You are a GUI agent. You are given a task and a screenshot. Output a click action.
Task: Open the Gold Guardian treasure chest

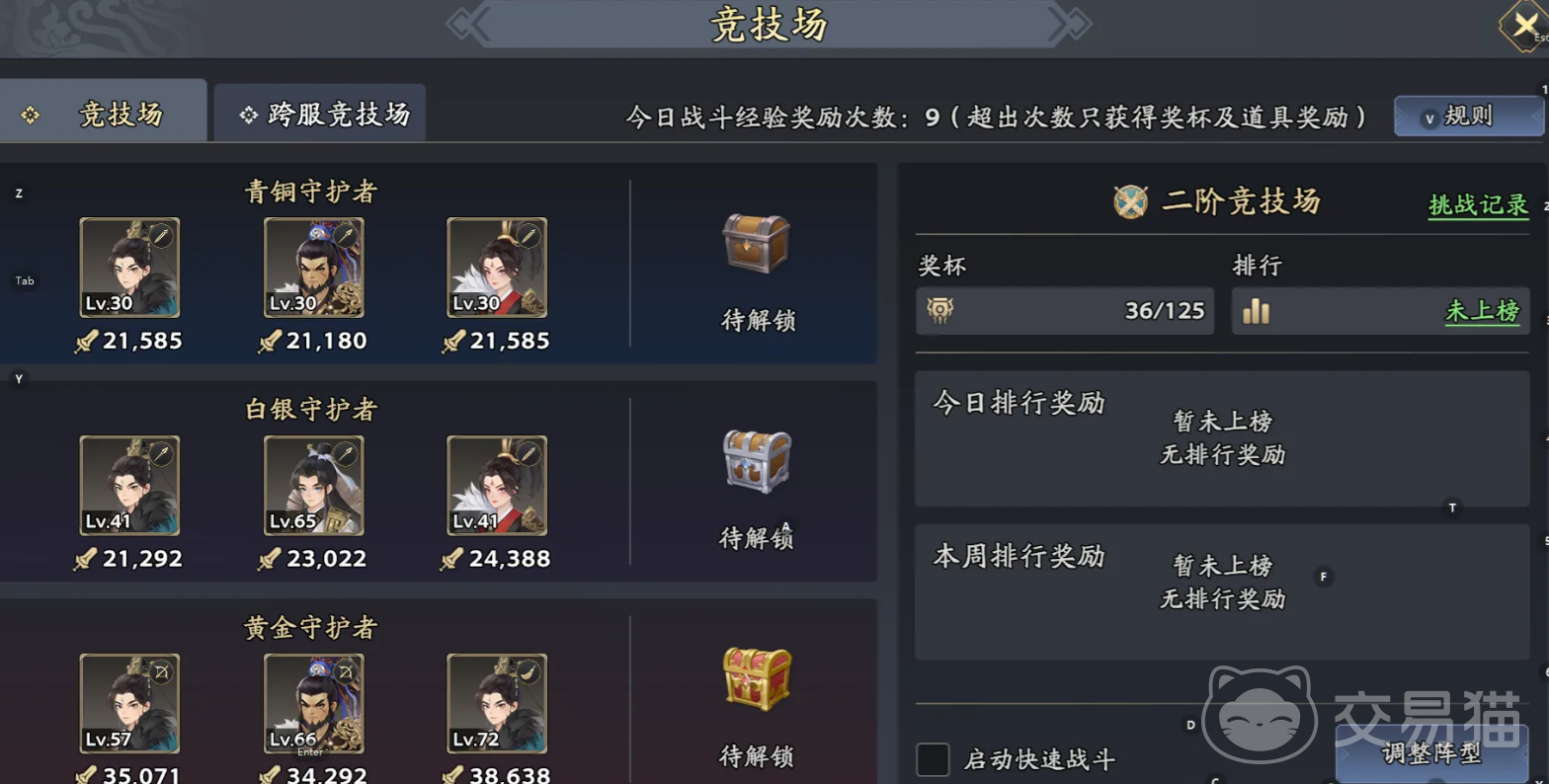[757, 679]
